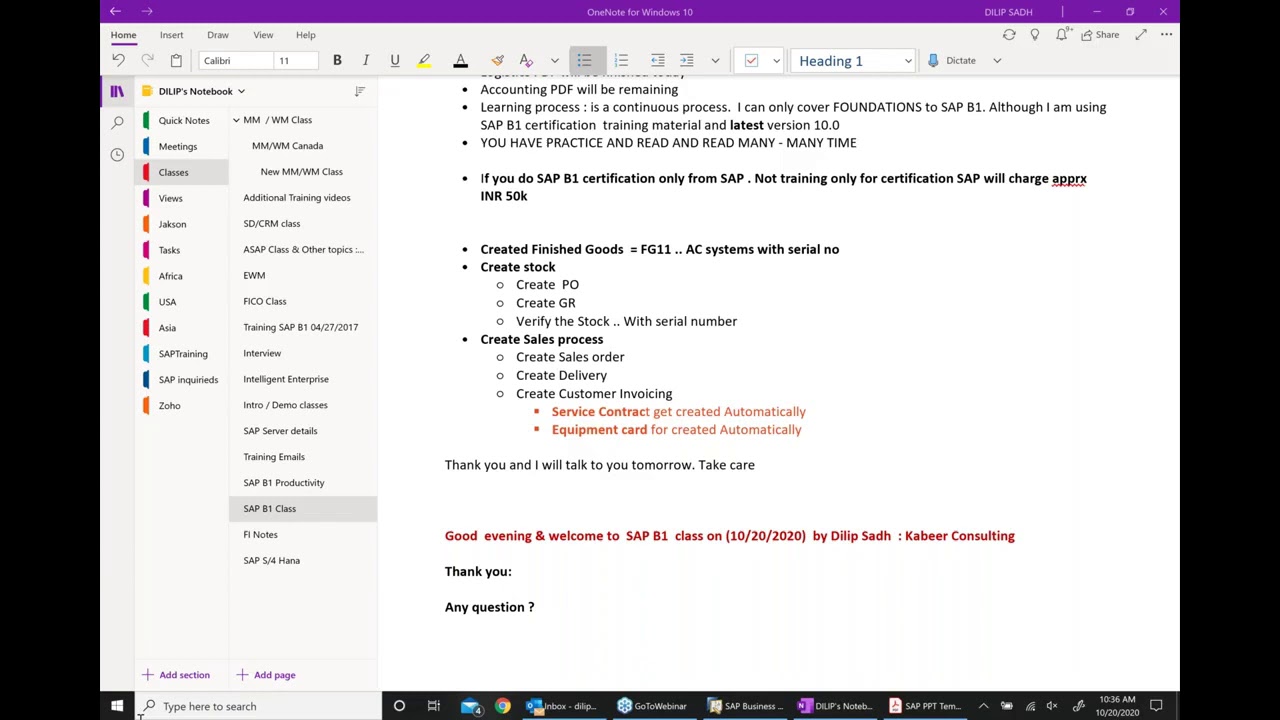Expand paragraph formatting options chevron
The height and width of the screenshot is (720, 1280).
[715, 61]
